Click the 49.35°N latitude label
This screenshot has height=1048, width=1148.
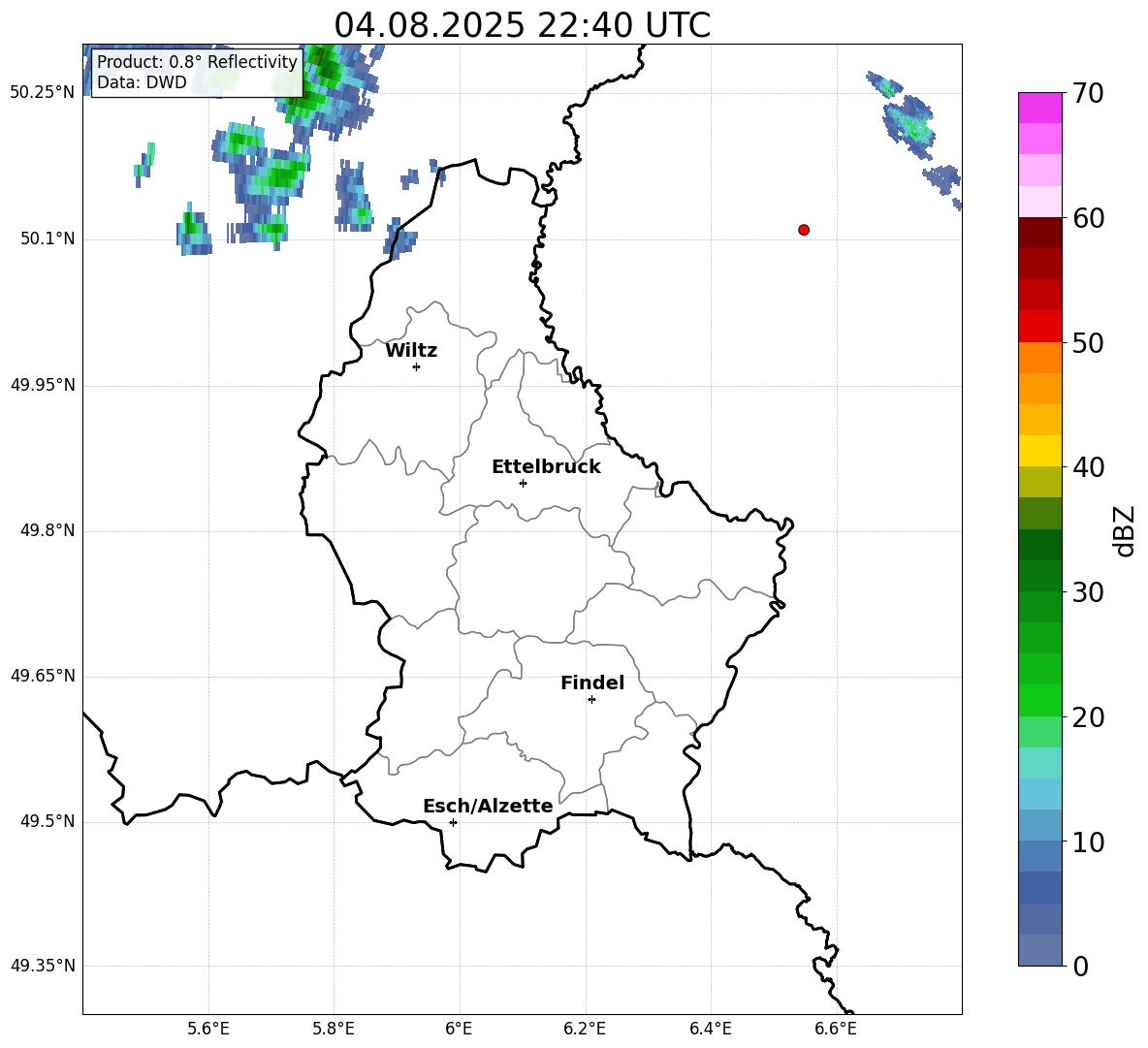point(43,966)
